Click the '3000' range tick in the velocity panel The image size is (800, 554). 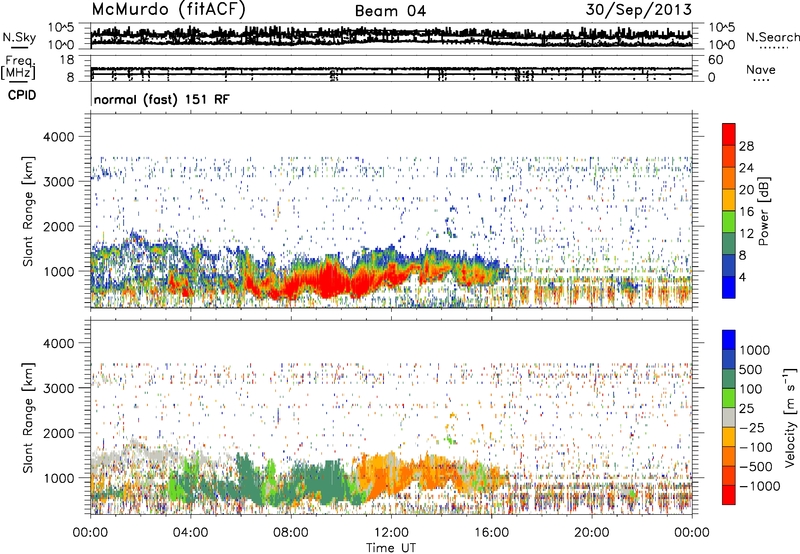click(59, 388)
